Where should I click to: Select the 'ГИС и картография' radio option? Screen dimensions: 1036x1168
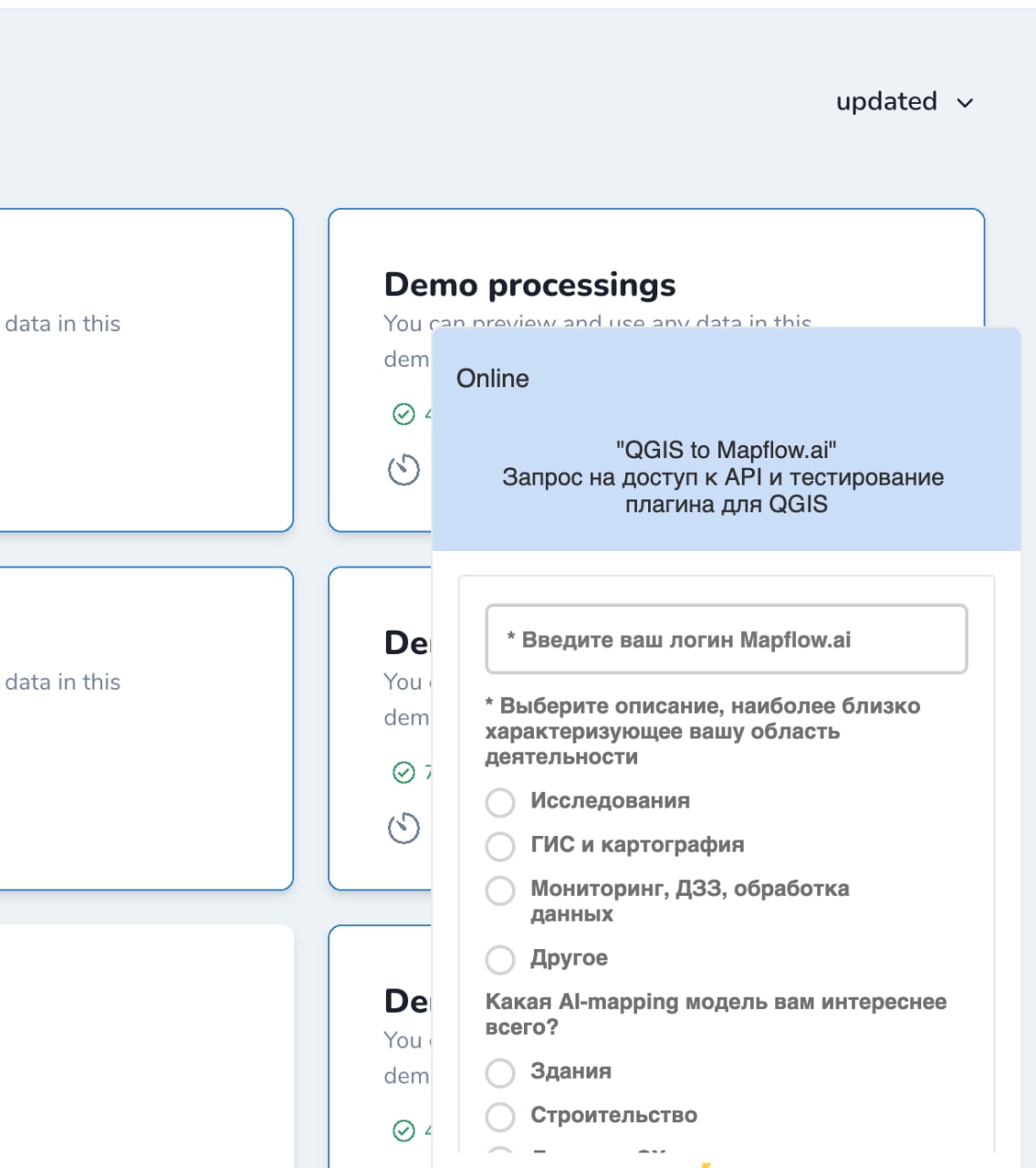pos(500,846)
